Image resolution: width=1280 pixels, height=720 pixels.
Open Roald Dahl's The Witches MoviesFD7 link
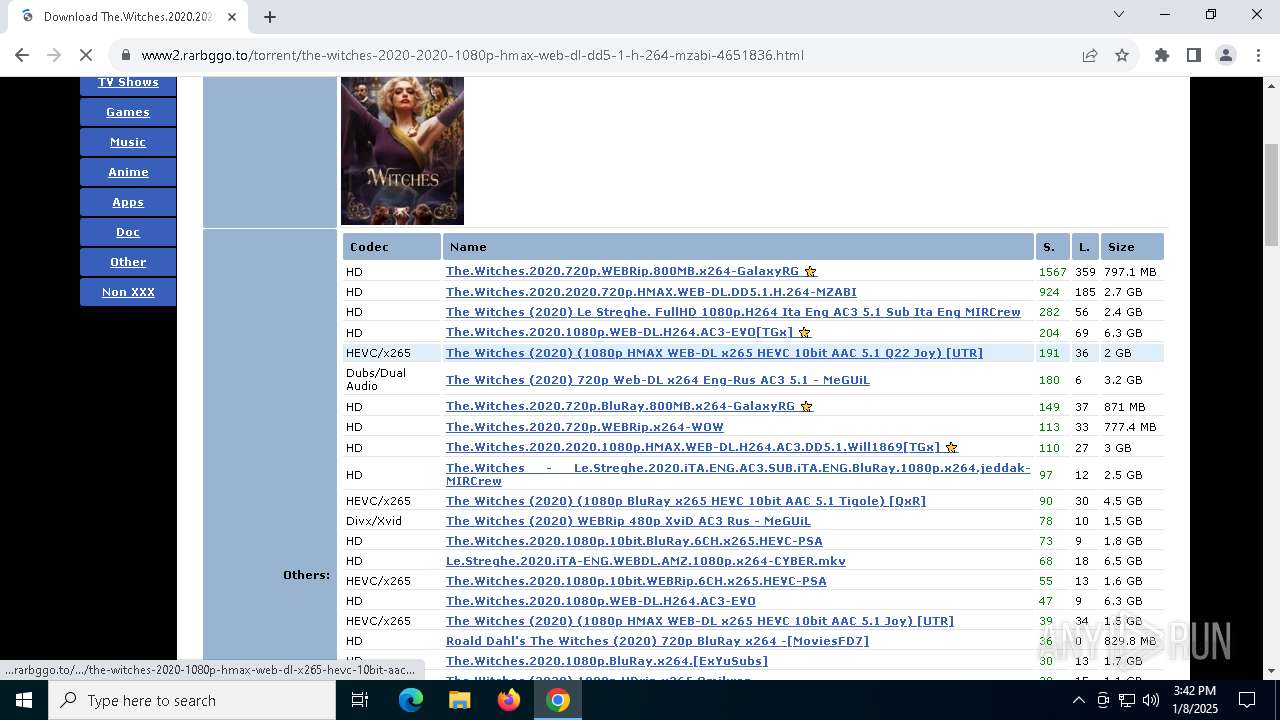tap(657, 641)
